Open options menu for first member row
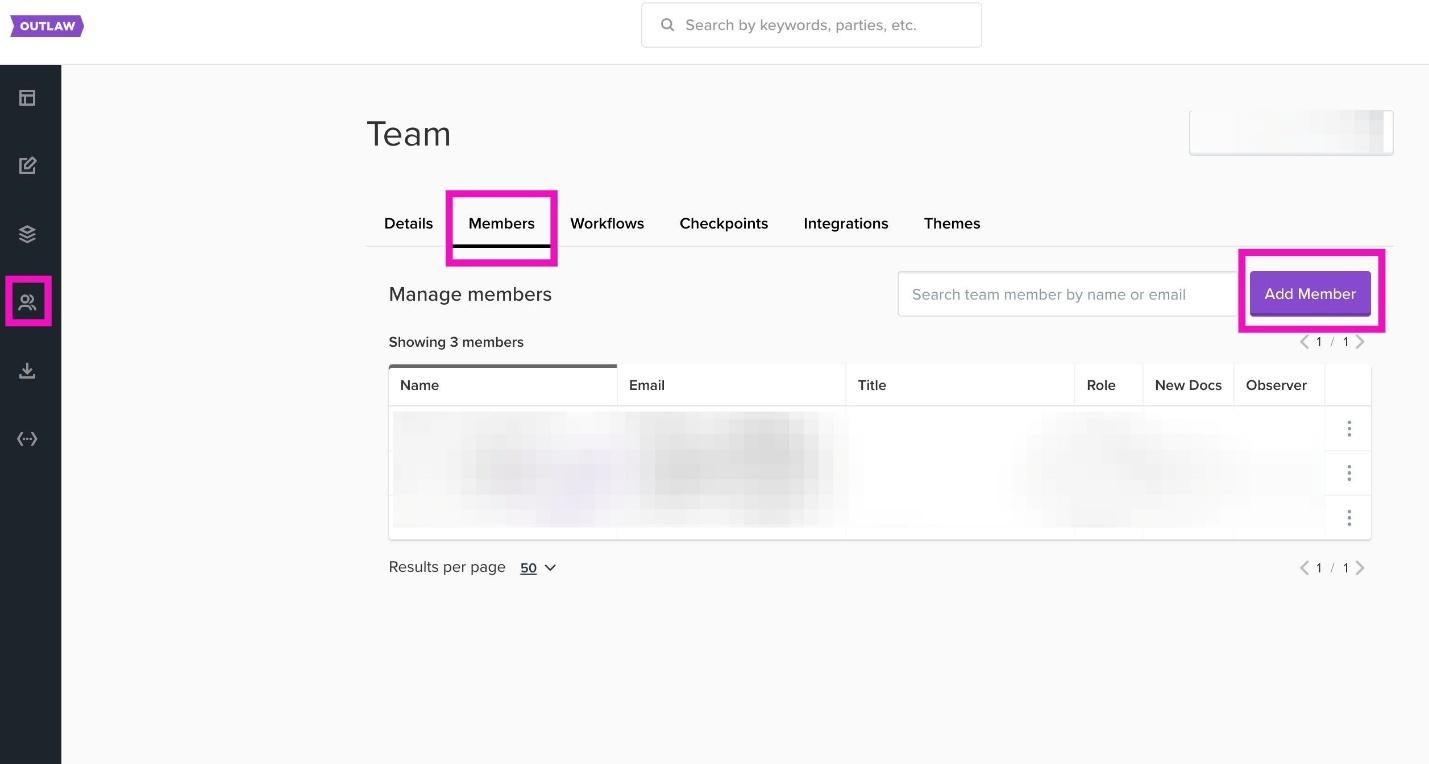This screenshot has width=1429, height=764. tap(1348, 429)
